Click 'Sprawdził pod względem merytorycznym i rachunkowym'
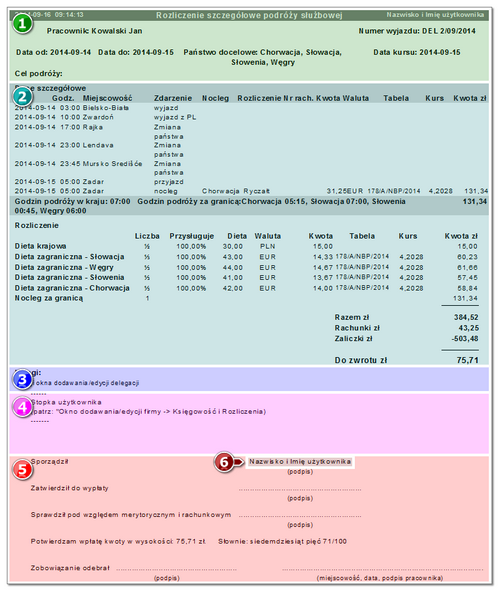The image size is (499, 591). tap(131, 515)
